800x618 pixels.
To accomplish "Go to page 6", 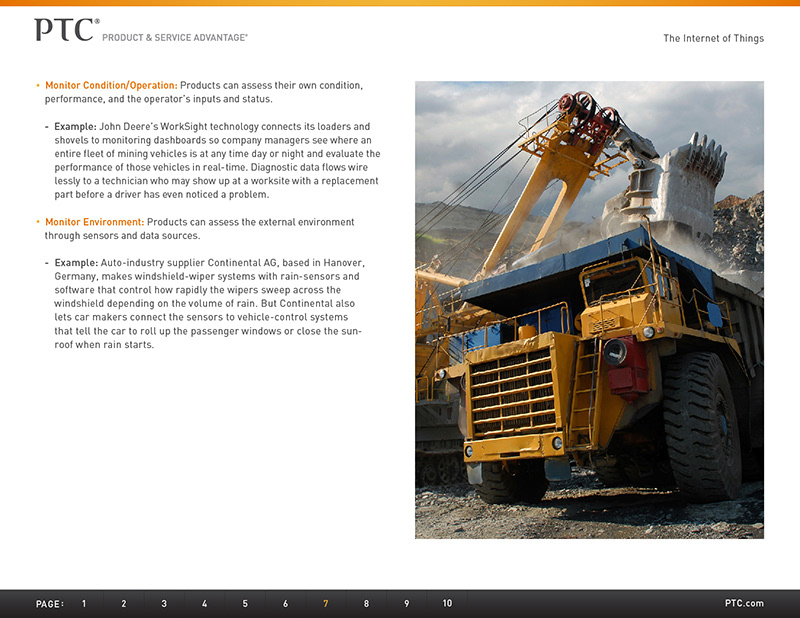I will (x=285, y=604).
